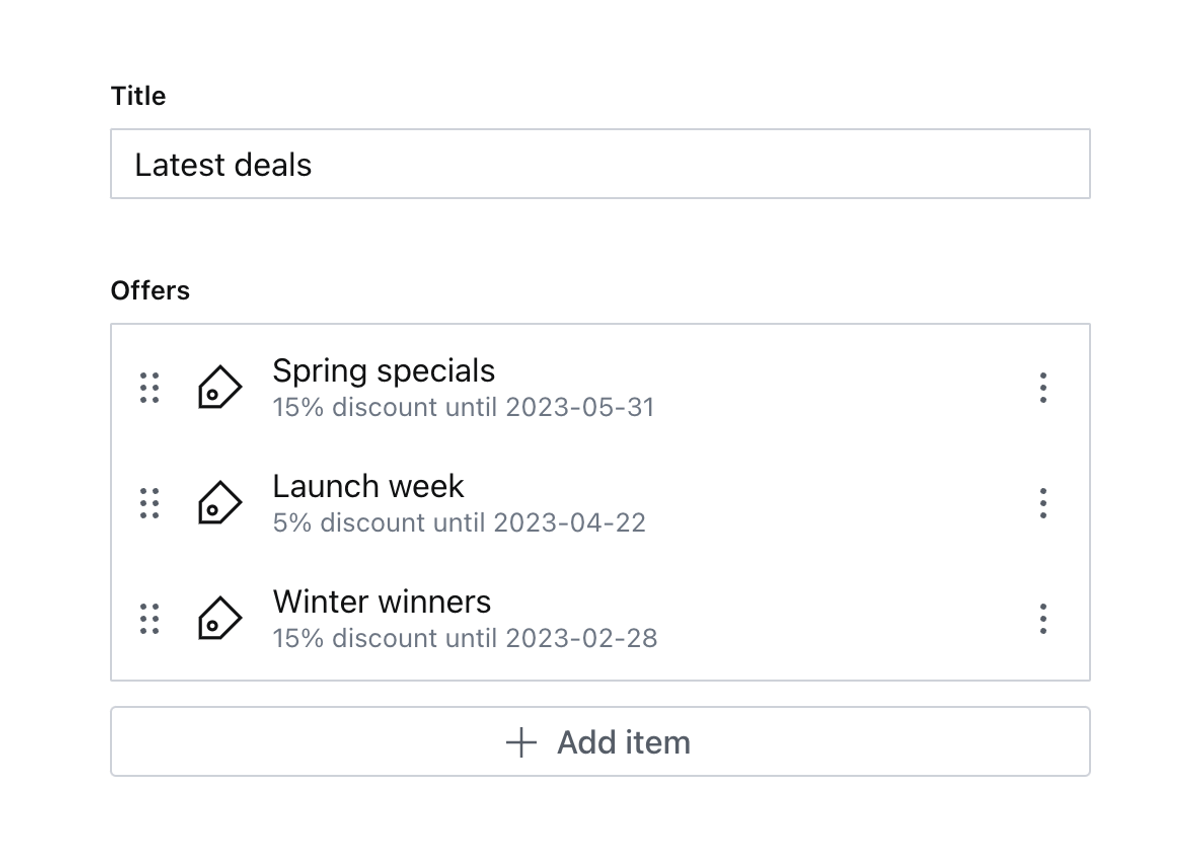
Task: Click the subtitle ending in 2023-05-31
Action: tap(463, 408)
